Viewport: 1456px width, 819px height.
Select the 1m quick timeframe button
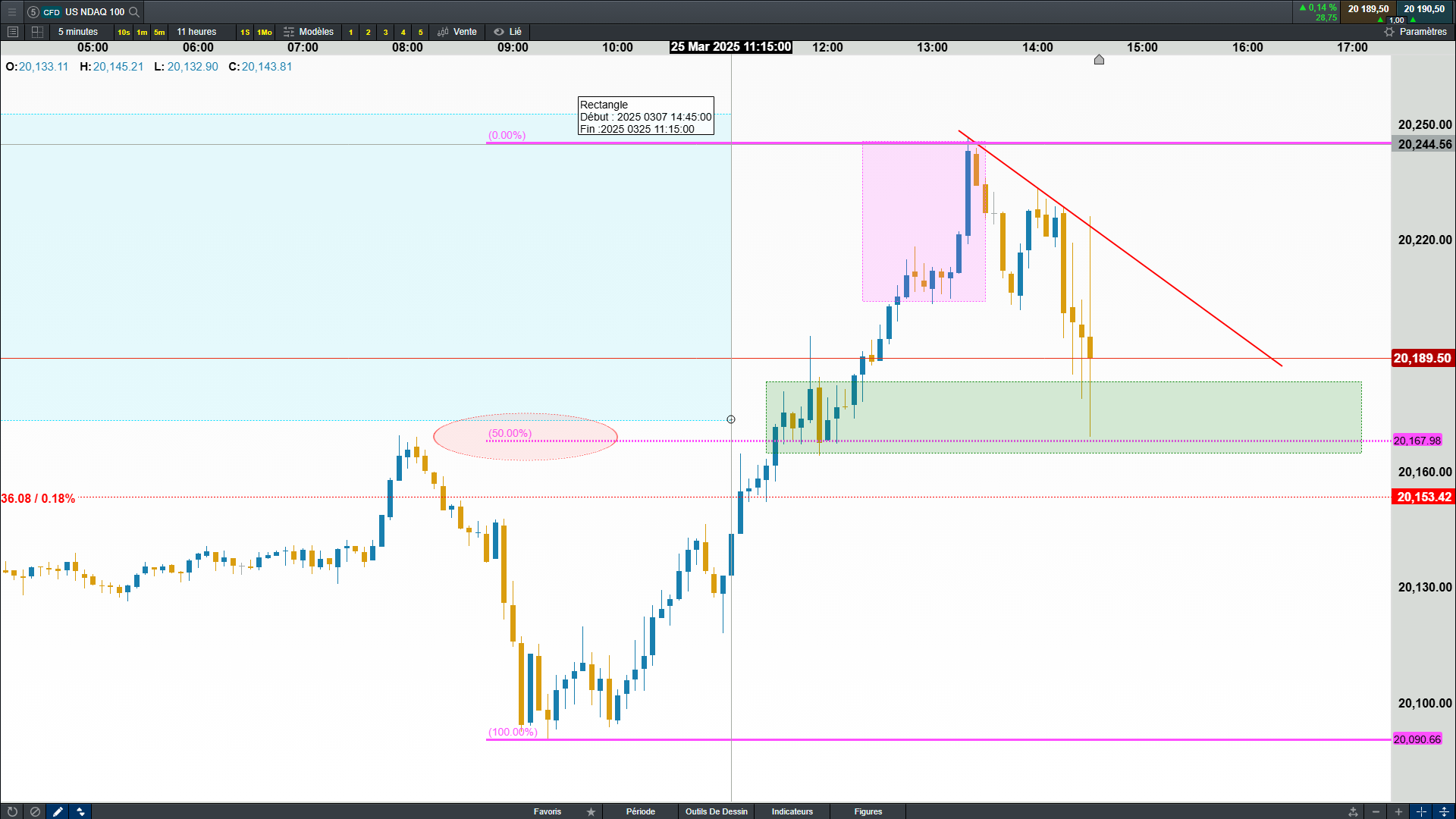[142, 32]
